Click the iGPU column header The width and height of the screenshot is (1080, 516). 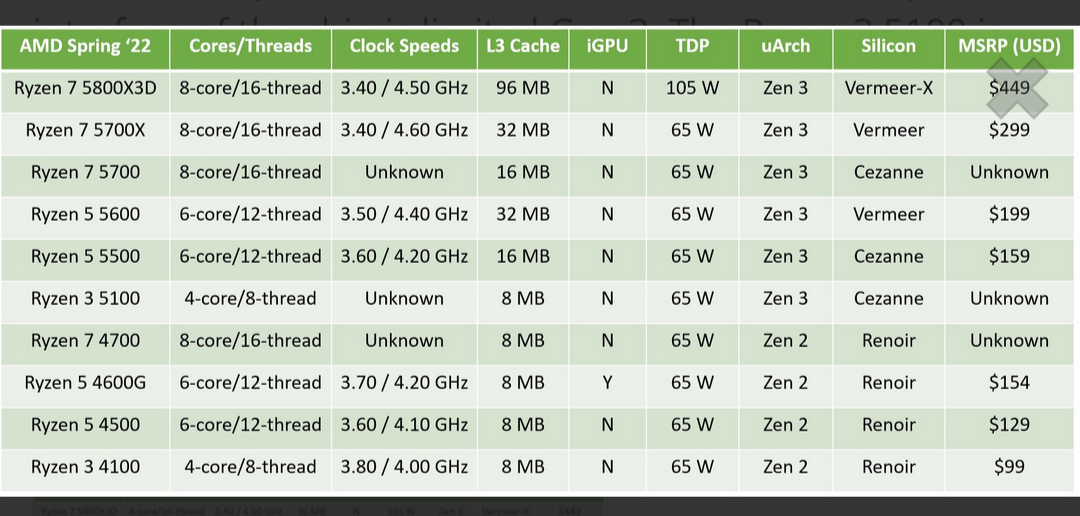pyautogui.click(x=607, y=46)
